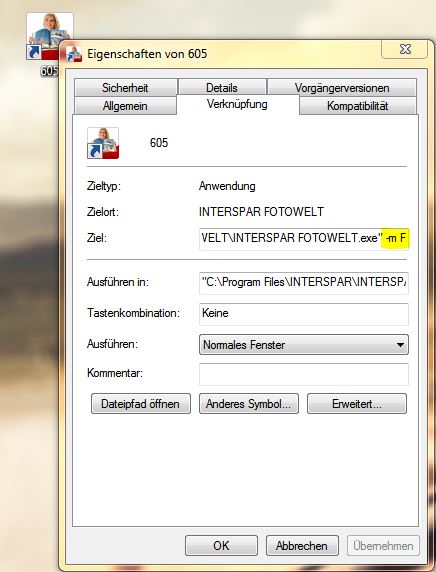
Task: Cancel with the Abbrechen button
Action: tap(302, 546)
